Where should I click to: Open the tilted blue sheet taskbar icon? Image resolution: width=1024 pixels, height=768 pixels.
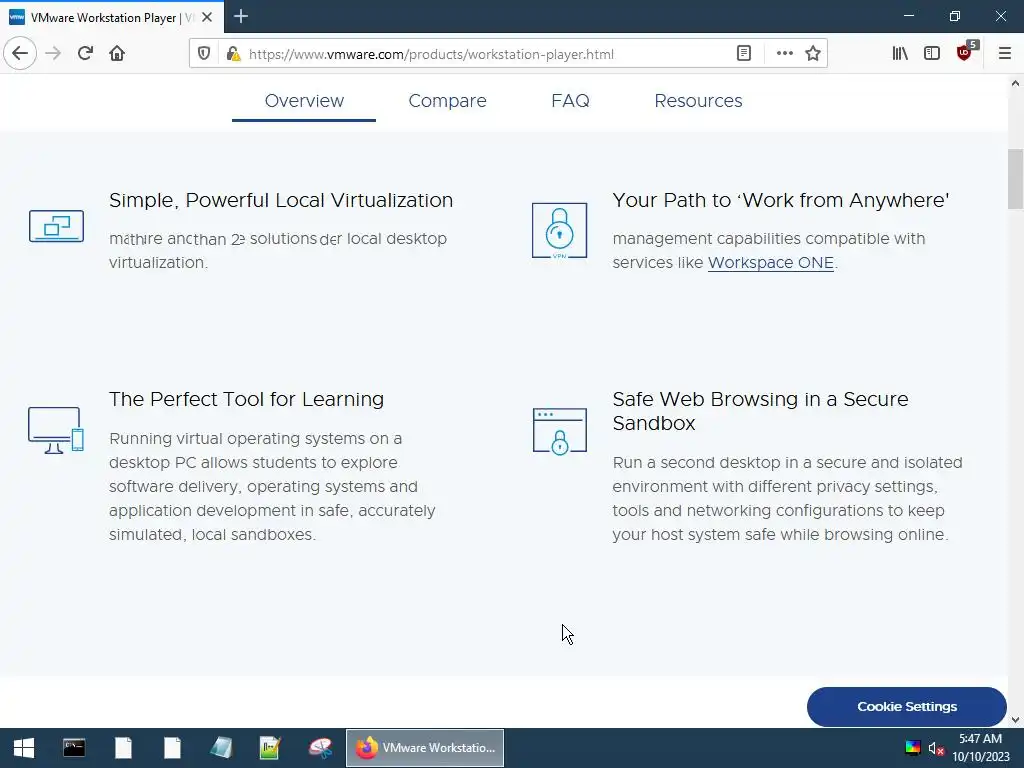[x=221, y=748]
